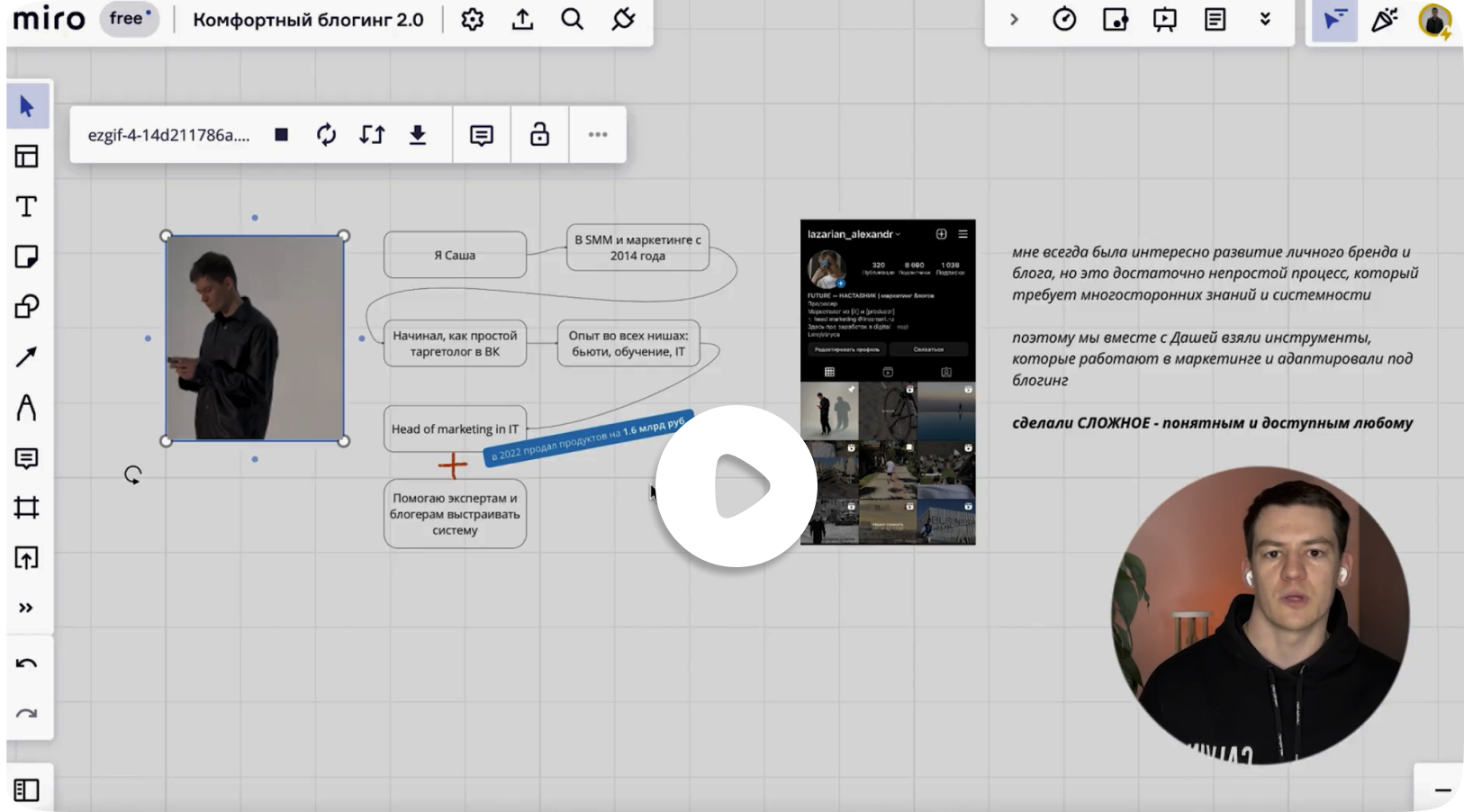Click the square stop icon in image toolbar
This screenshot has height=812, width=1464.
click(282, 134)
